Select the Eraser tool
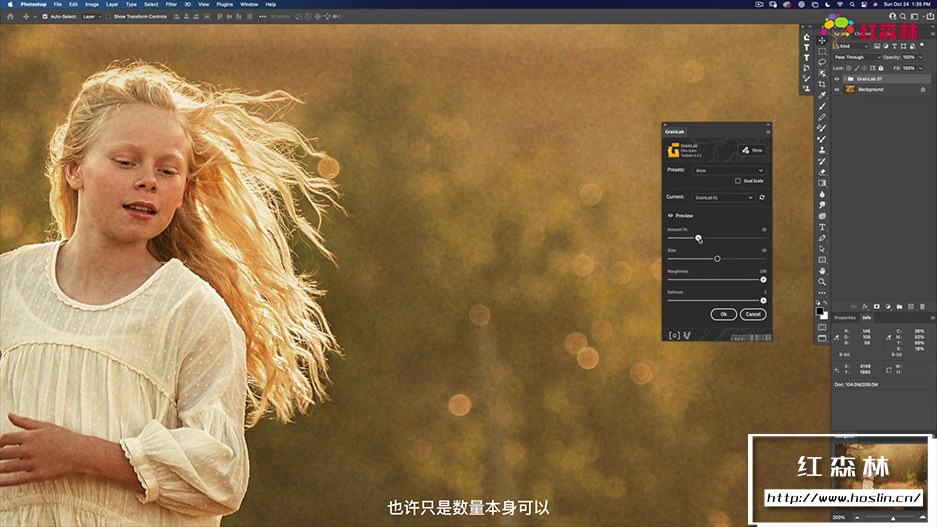937x527 pixels. [x=822, y=172]
